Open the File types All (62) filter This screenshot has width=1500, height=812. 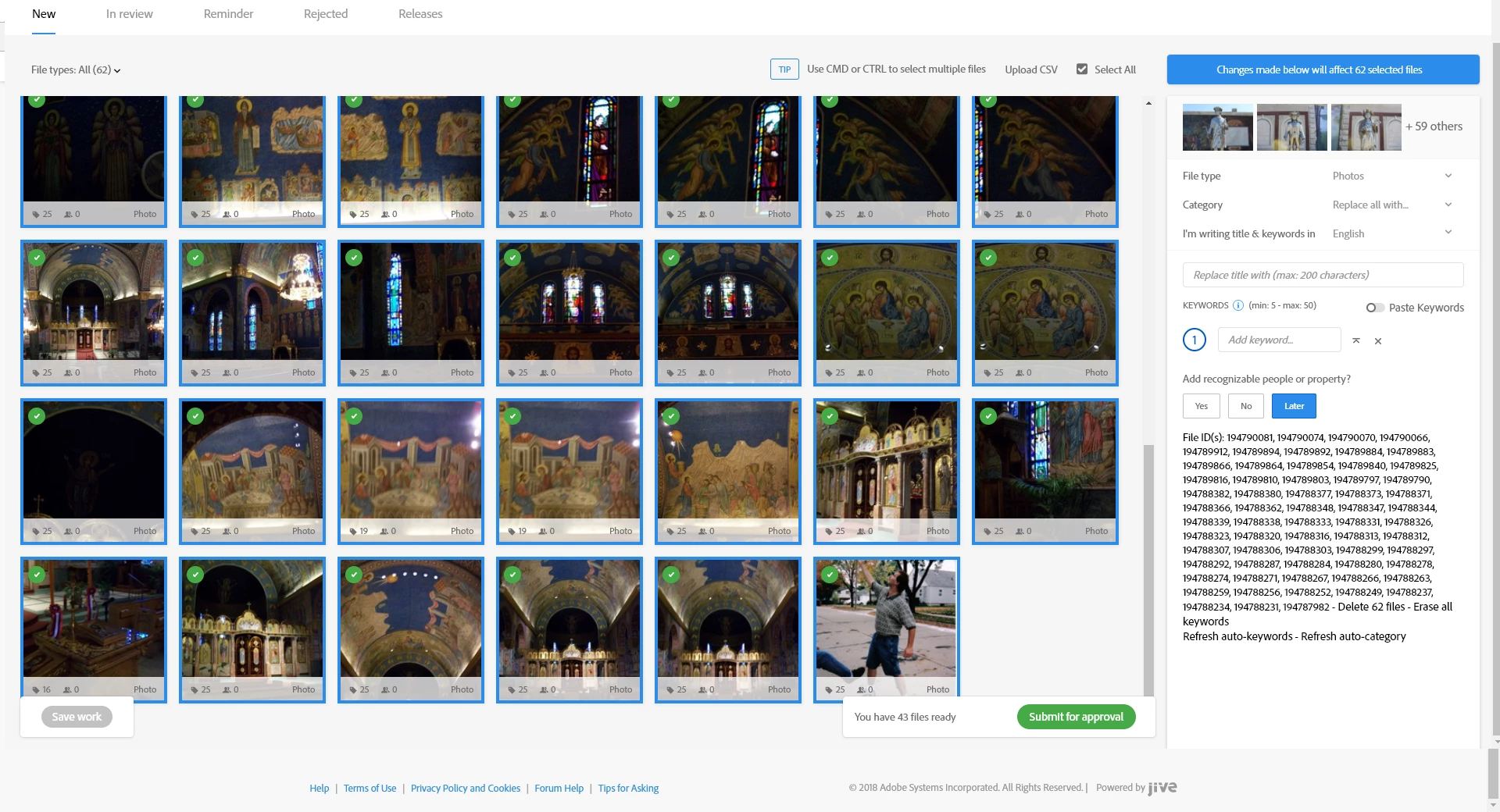coord(76,70)
